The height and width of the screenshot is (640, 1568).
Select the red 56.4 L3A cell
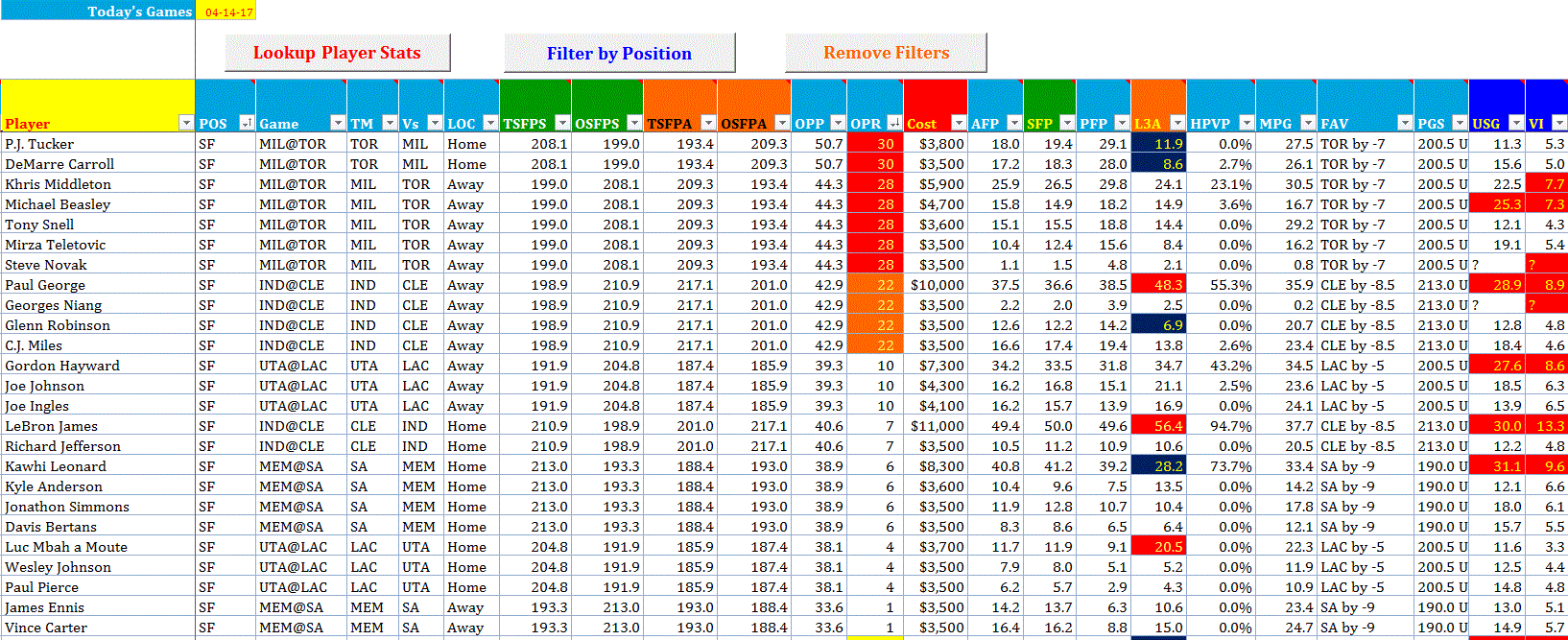[x=1159, y=426]
